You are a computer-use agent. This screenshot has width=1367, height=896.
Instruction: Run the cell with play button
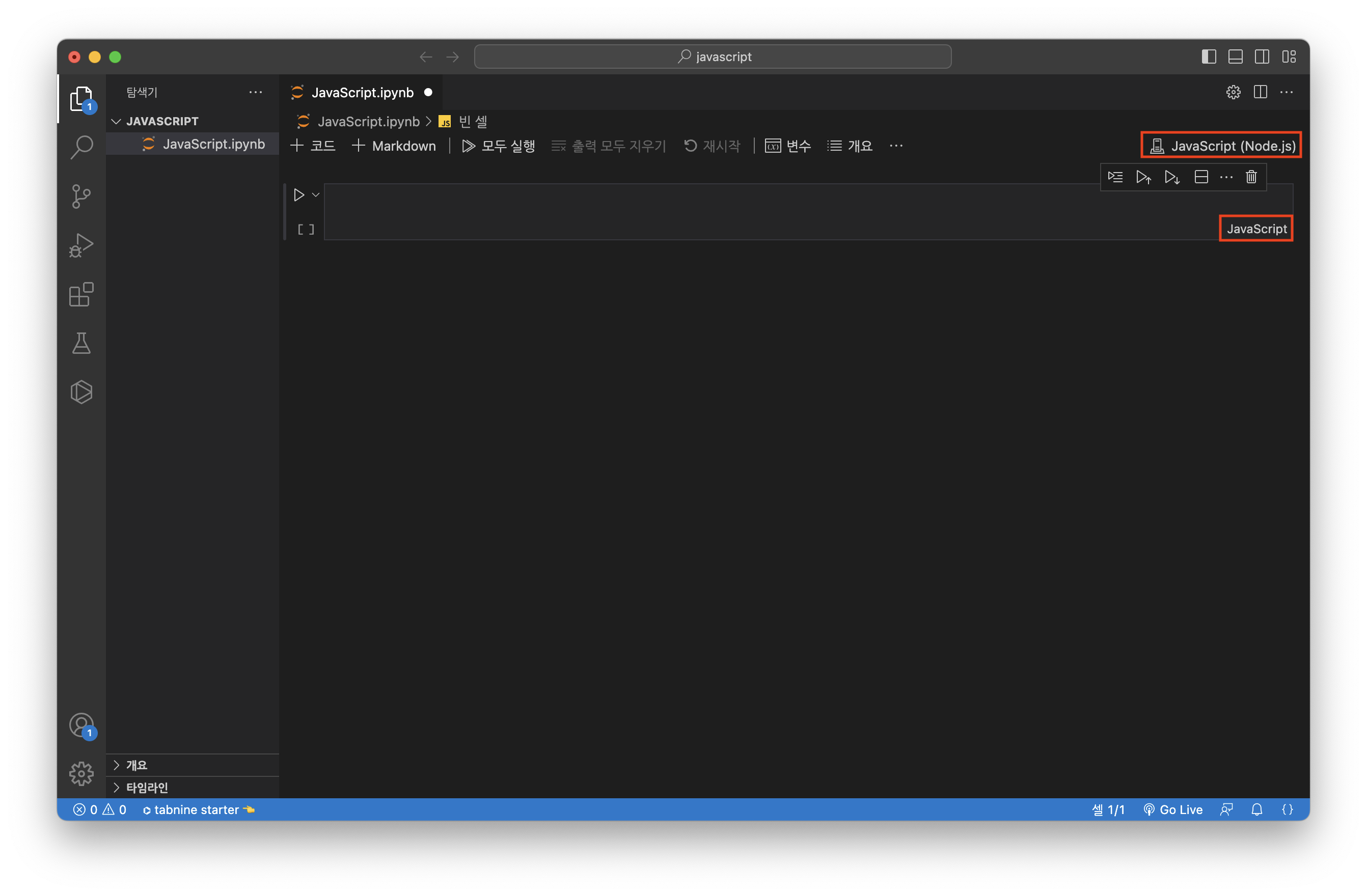298,195
